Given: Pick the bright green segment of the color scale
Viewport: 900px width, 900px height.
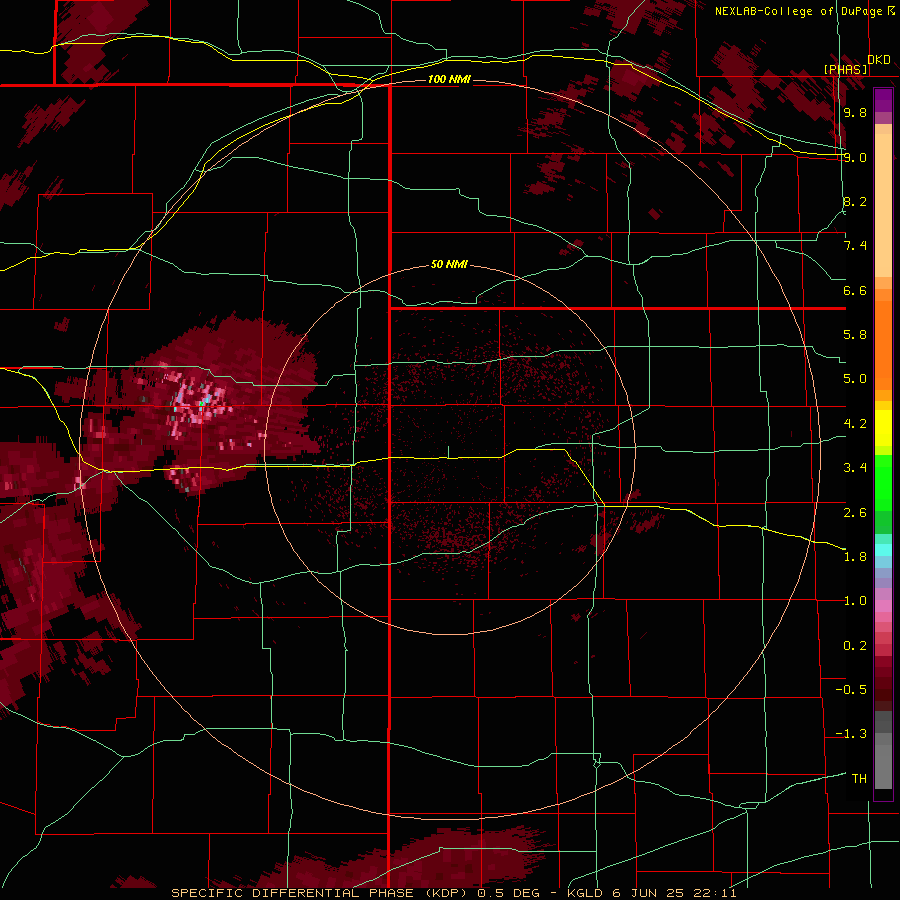Looking at the screenshot, I should tap(883, 482).
